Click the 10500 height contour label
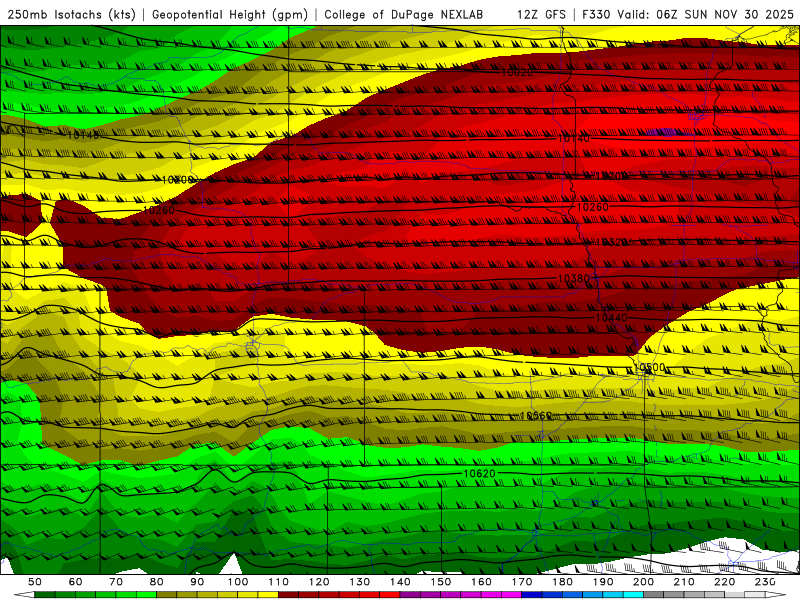 tap(649, 367)
